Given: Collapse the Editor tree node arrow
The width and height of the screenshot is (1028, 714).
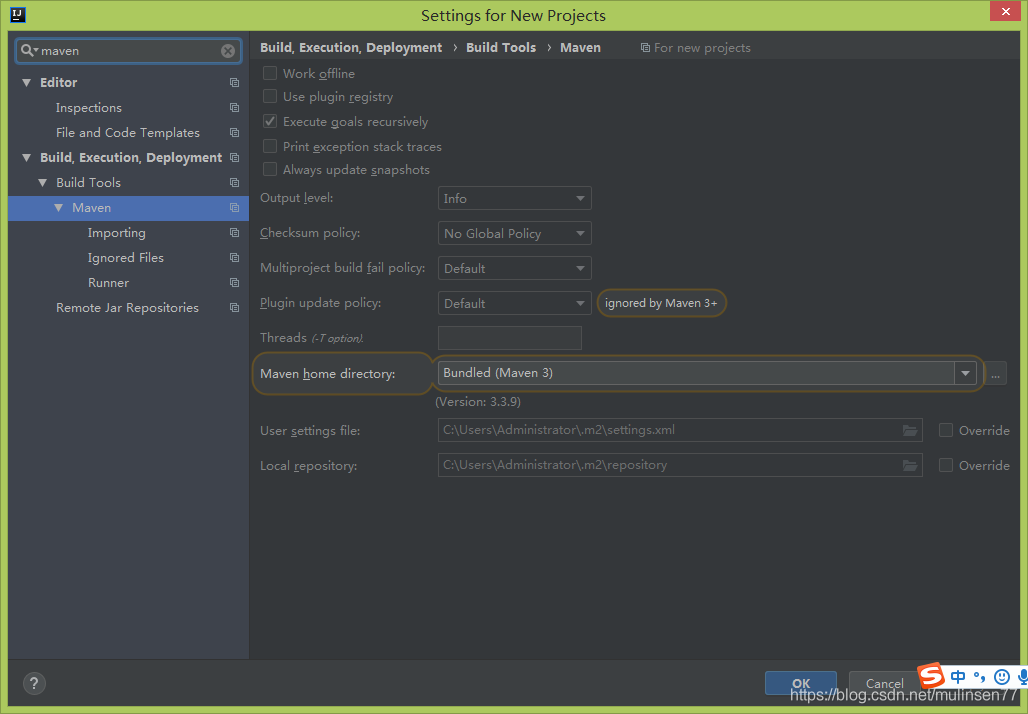Looking at the screenshot, I should [x=26, y=83].
